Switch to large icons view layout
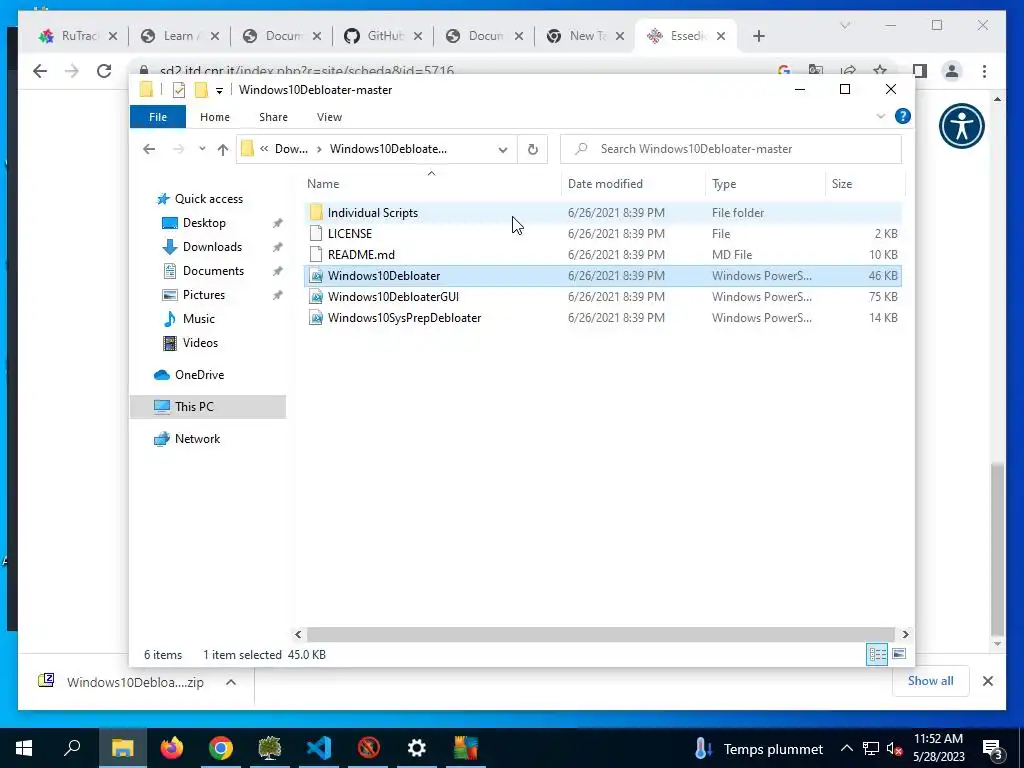 [x=899, y=654]
